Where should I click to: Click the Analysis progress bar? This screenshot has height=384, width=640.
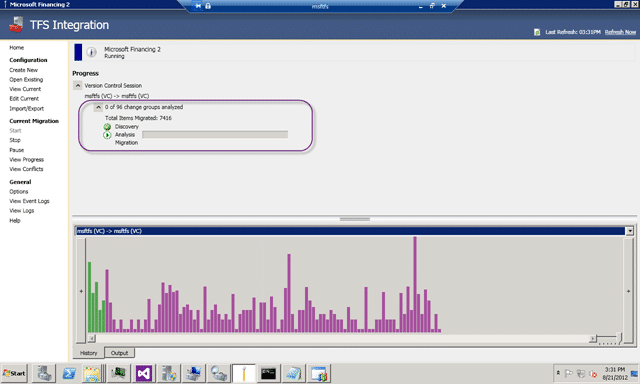[215, 135]
